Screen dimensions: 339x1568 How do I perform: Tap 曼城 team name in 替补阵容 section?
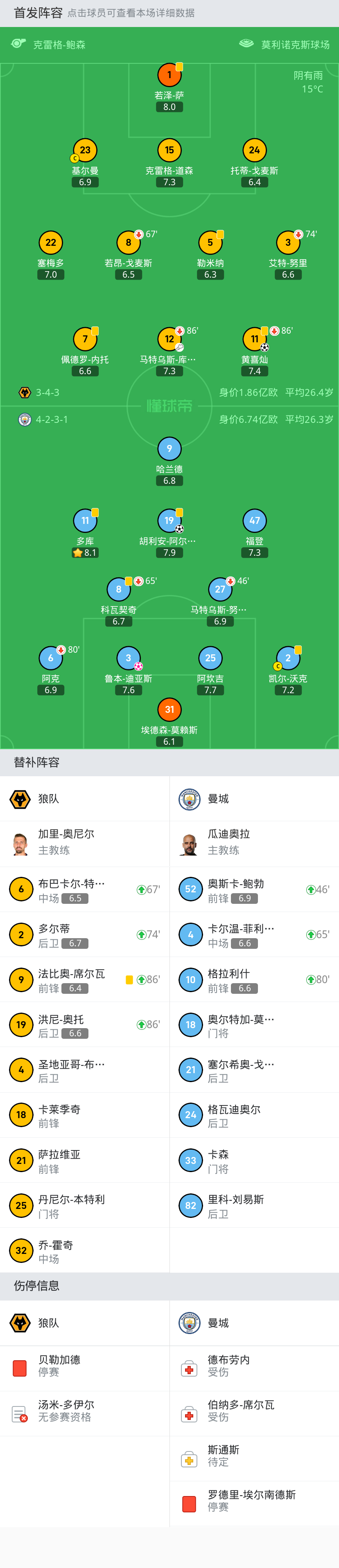pyautogui.click(x=218, y=799)
